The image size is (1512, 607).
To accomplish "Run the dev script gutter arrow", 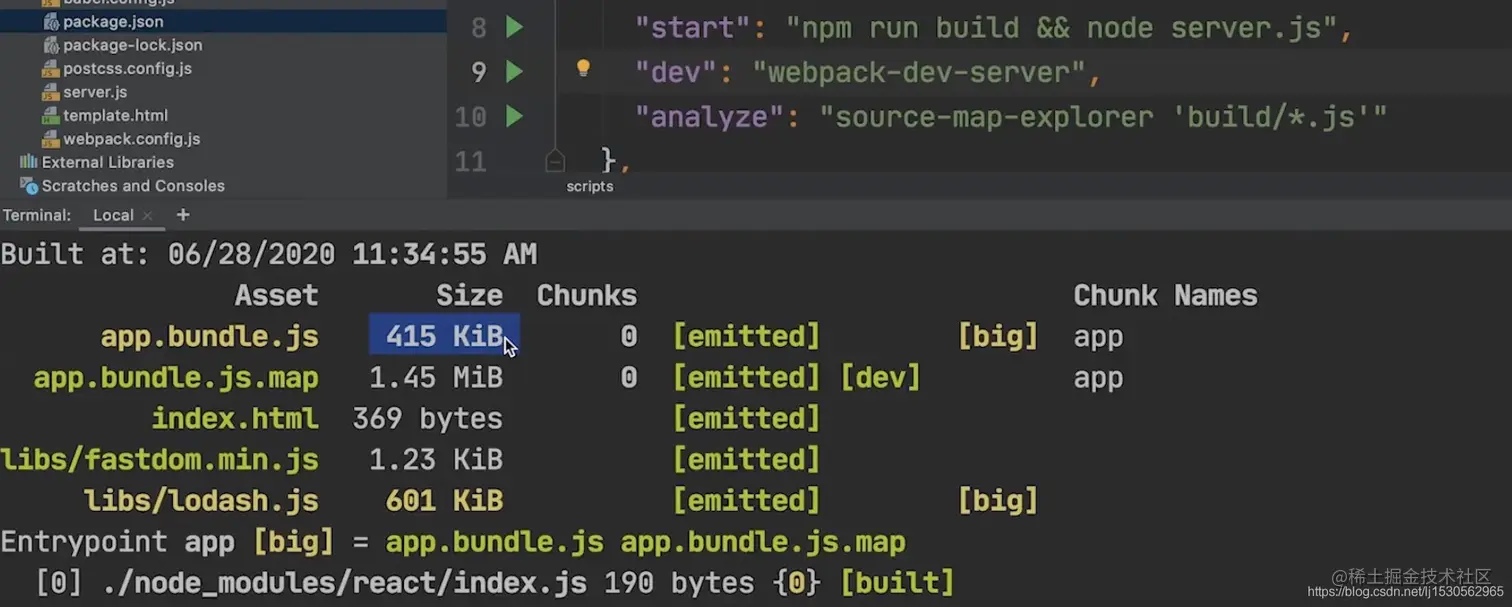I will point(514,72).
